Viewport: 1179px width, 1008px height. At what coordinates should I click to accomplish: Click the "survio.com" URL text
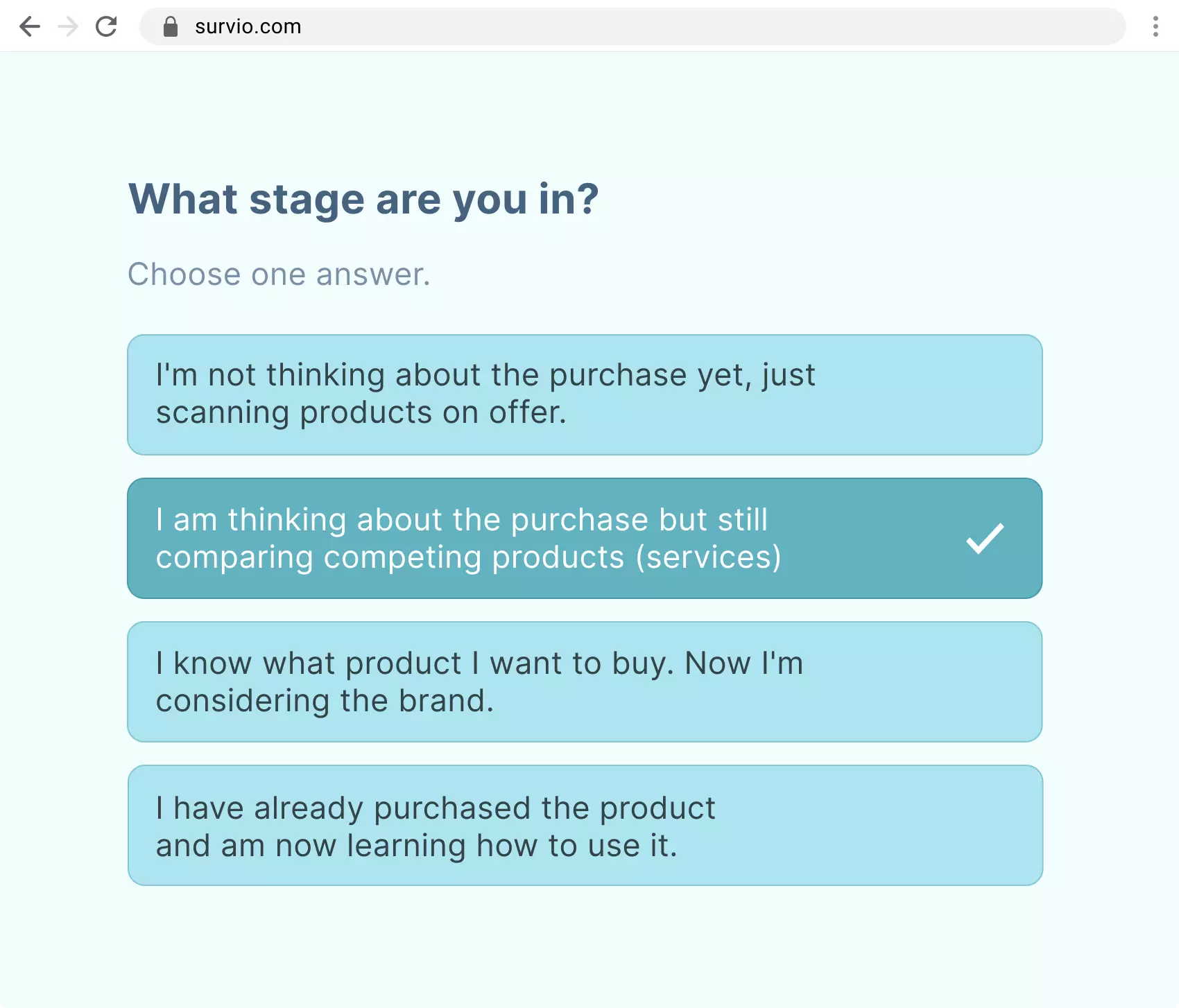248,26
